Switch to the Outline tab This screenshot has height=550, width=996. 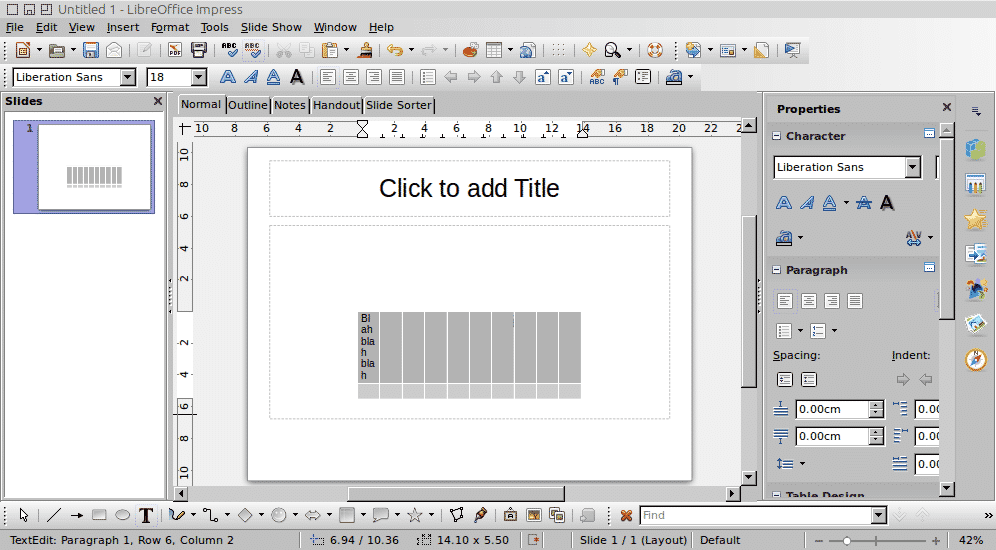coord(248,105)
